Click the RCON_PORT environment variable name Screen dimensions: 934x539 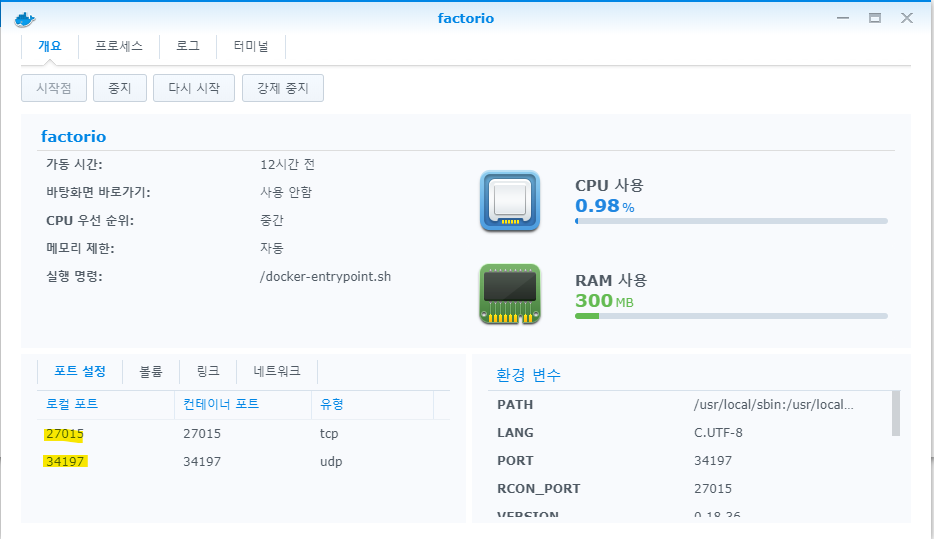coord(538,488)
